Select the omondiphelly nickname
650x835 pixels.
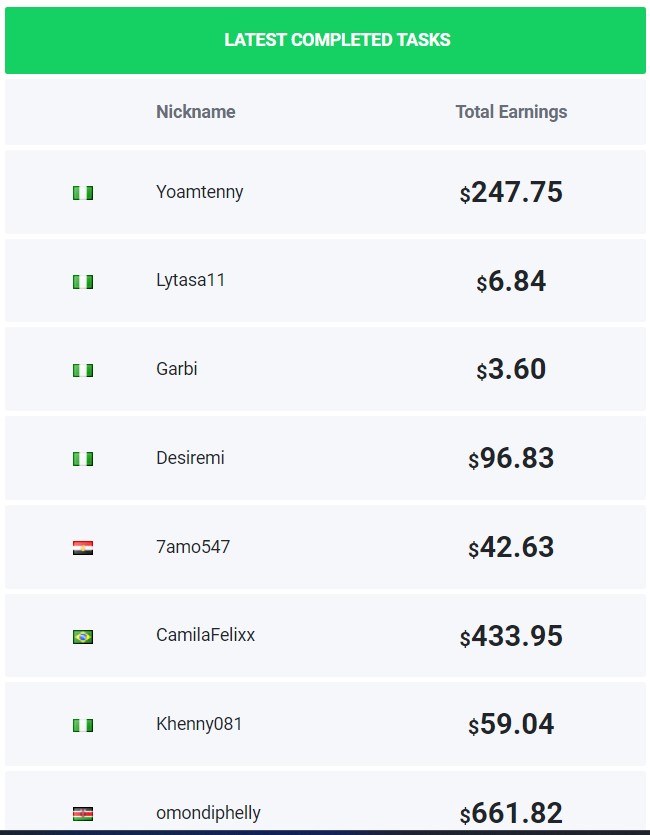[x=208, y=813]
